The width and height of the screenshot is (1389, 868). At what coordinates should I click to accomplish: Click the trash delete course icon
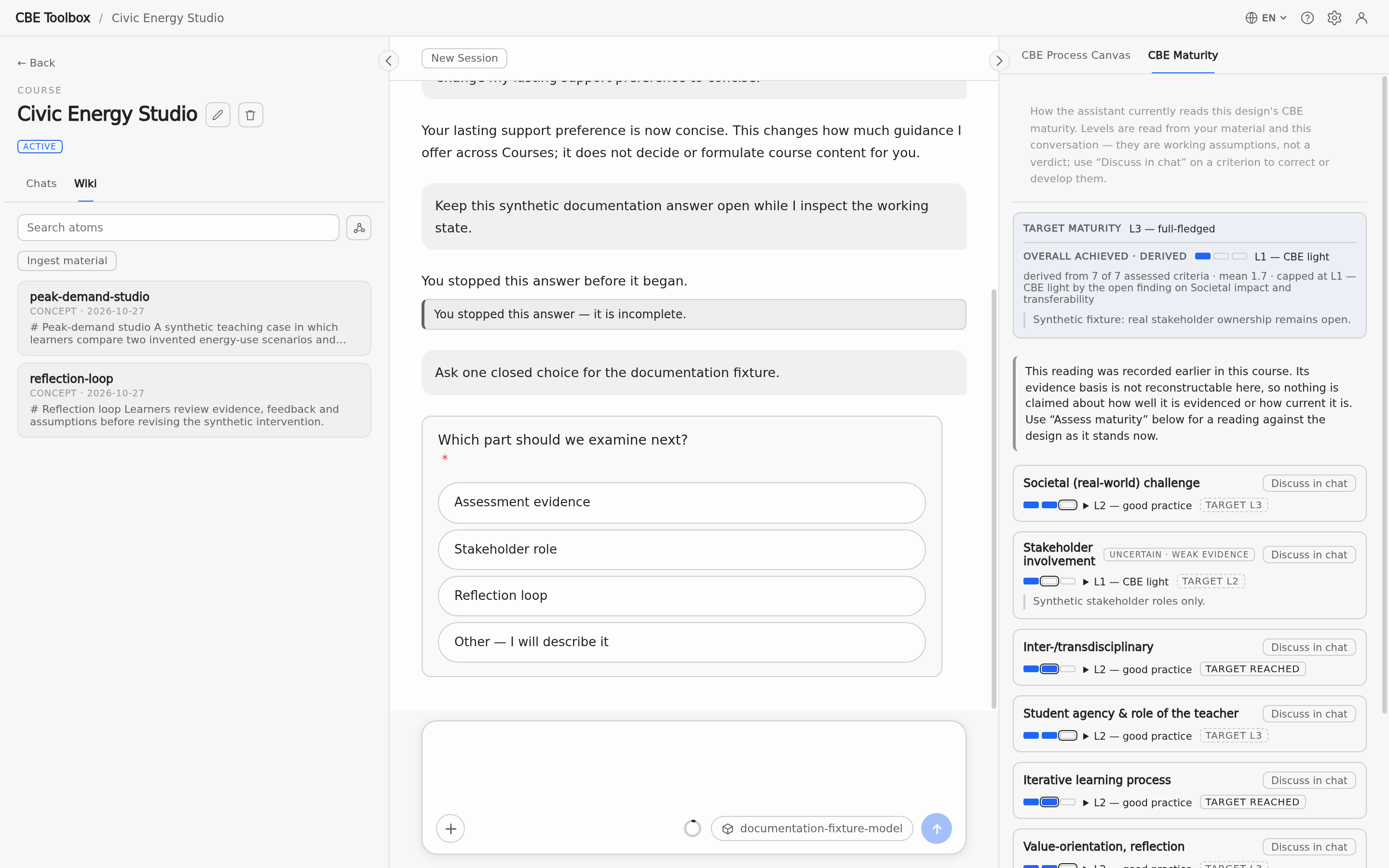coord(250,115)
